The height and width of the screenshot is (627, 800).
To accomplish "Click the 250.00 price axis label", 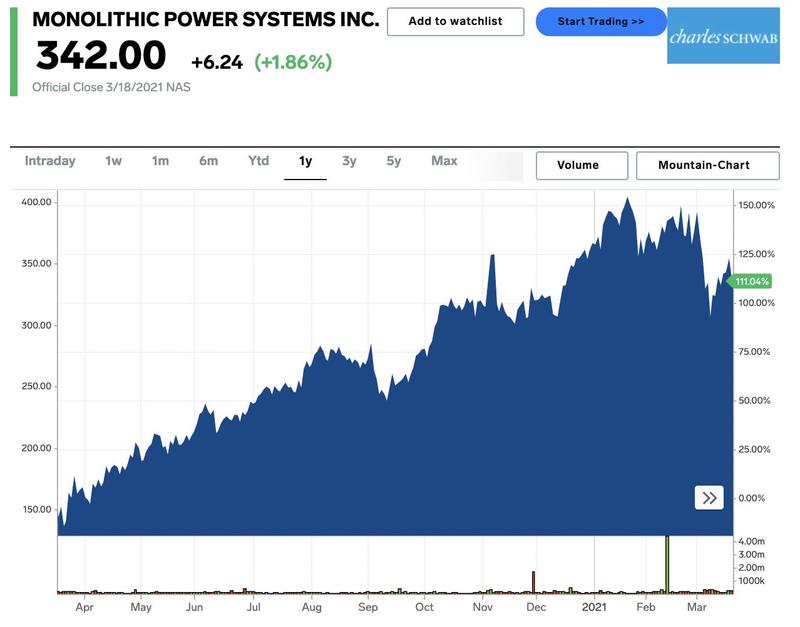I will (36, 386).
